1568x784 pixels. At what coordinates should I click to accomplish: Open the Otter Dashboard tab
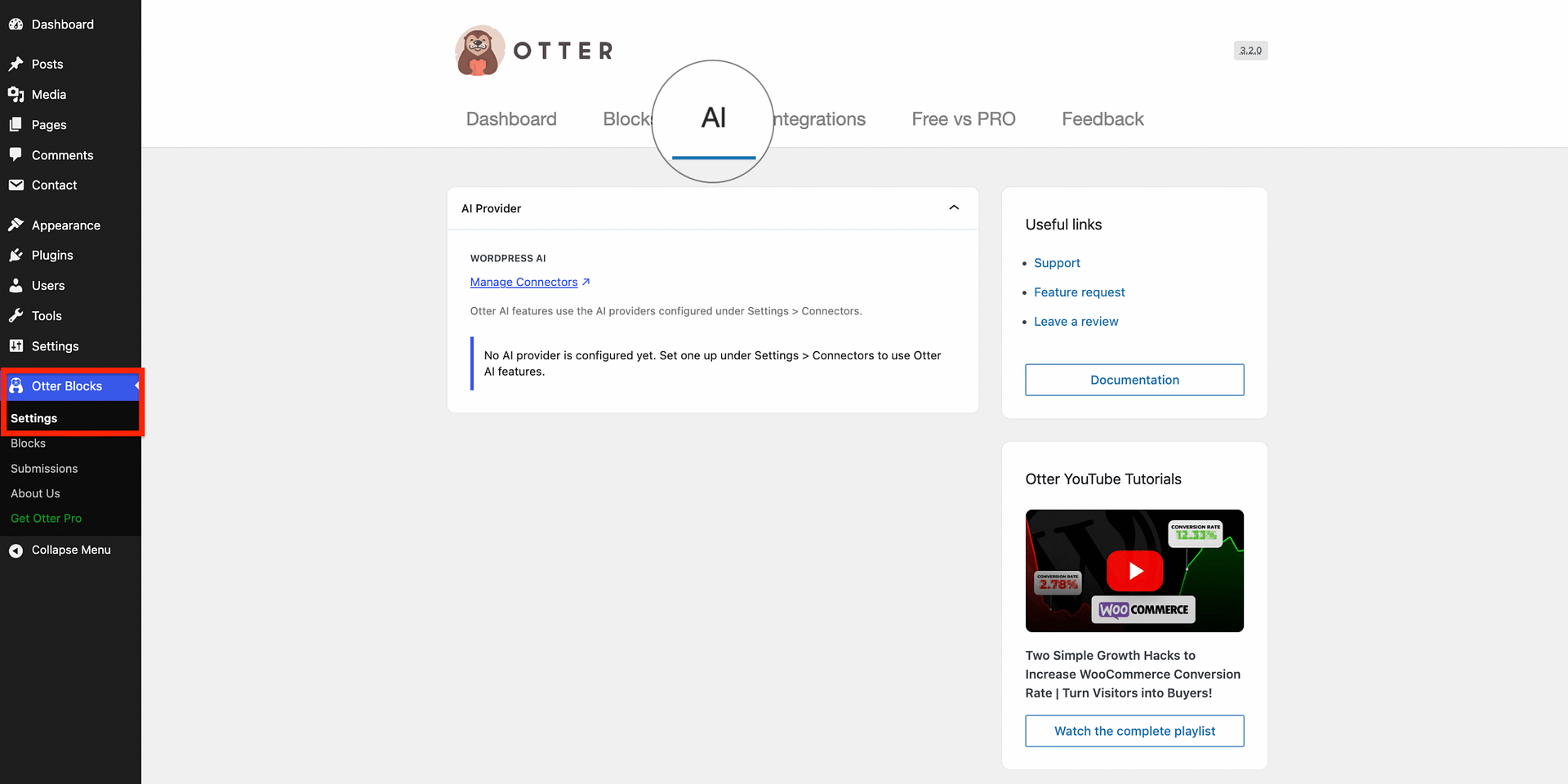511,119
